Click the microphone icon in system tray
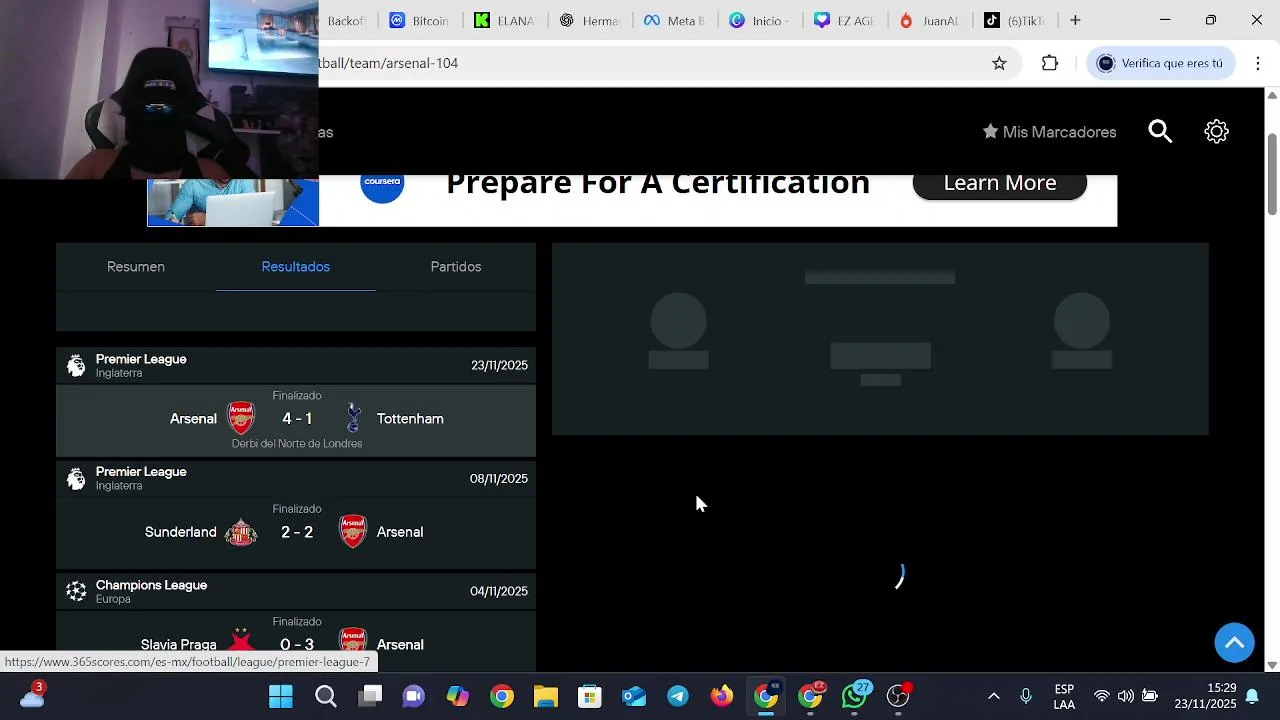The image size is (1280, 720). tap(1026, 696)
